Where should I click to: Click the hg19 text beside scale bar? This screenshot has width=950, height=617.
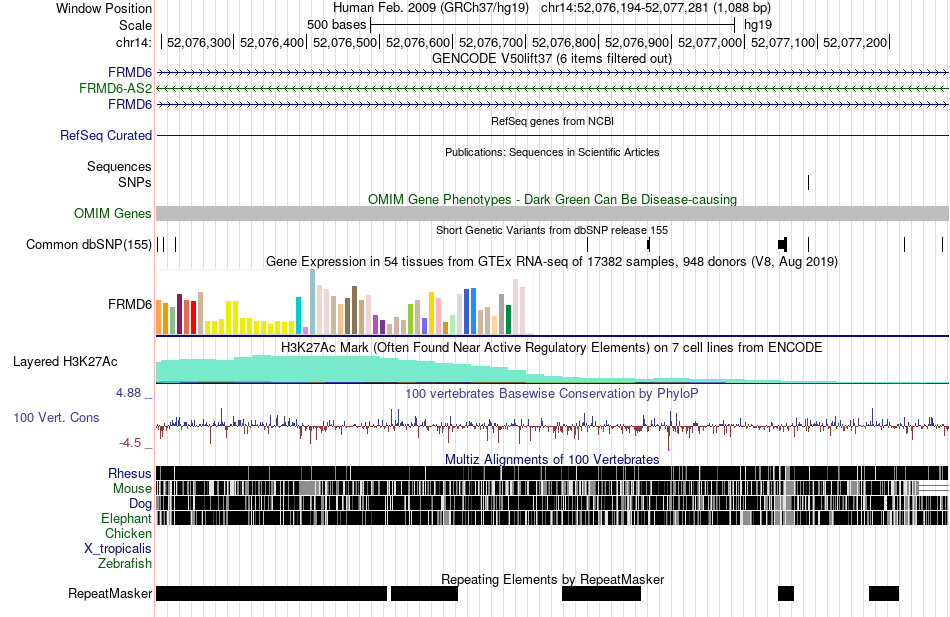point(758,25)
